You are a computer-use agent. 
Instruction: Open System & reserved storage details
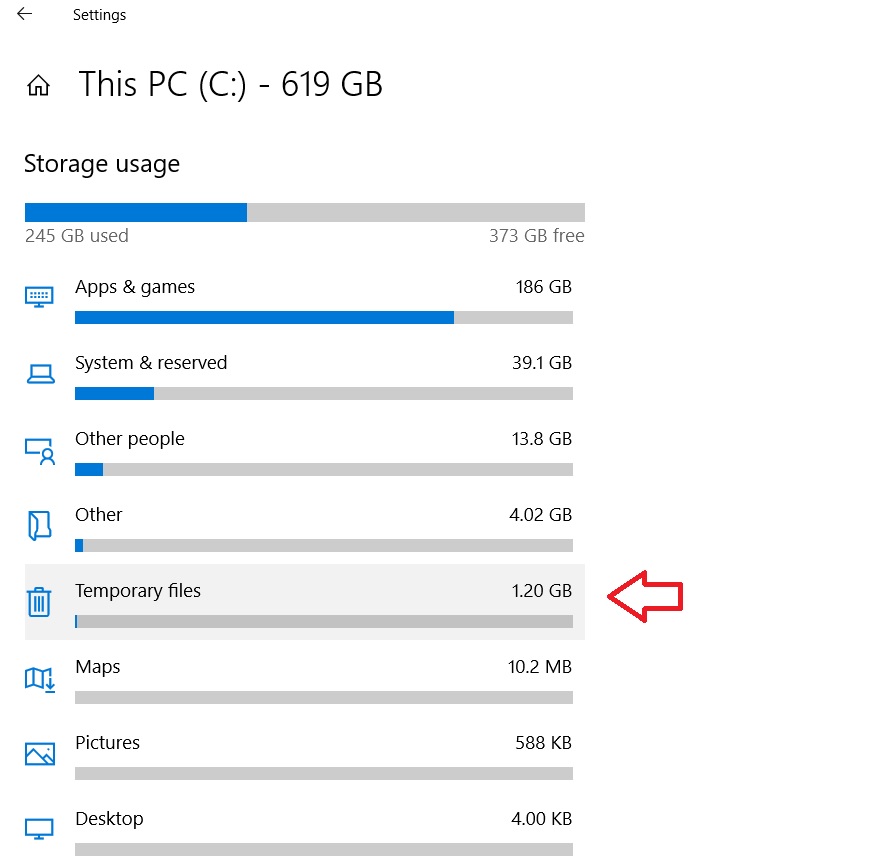[304, 377]
